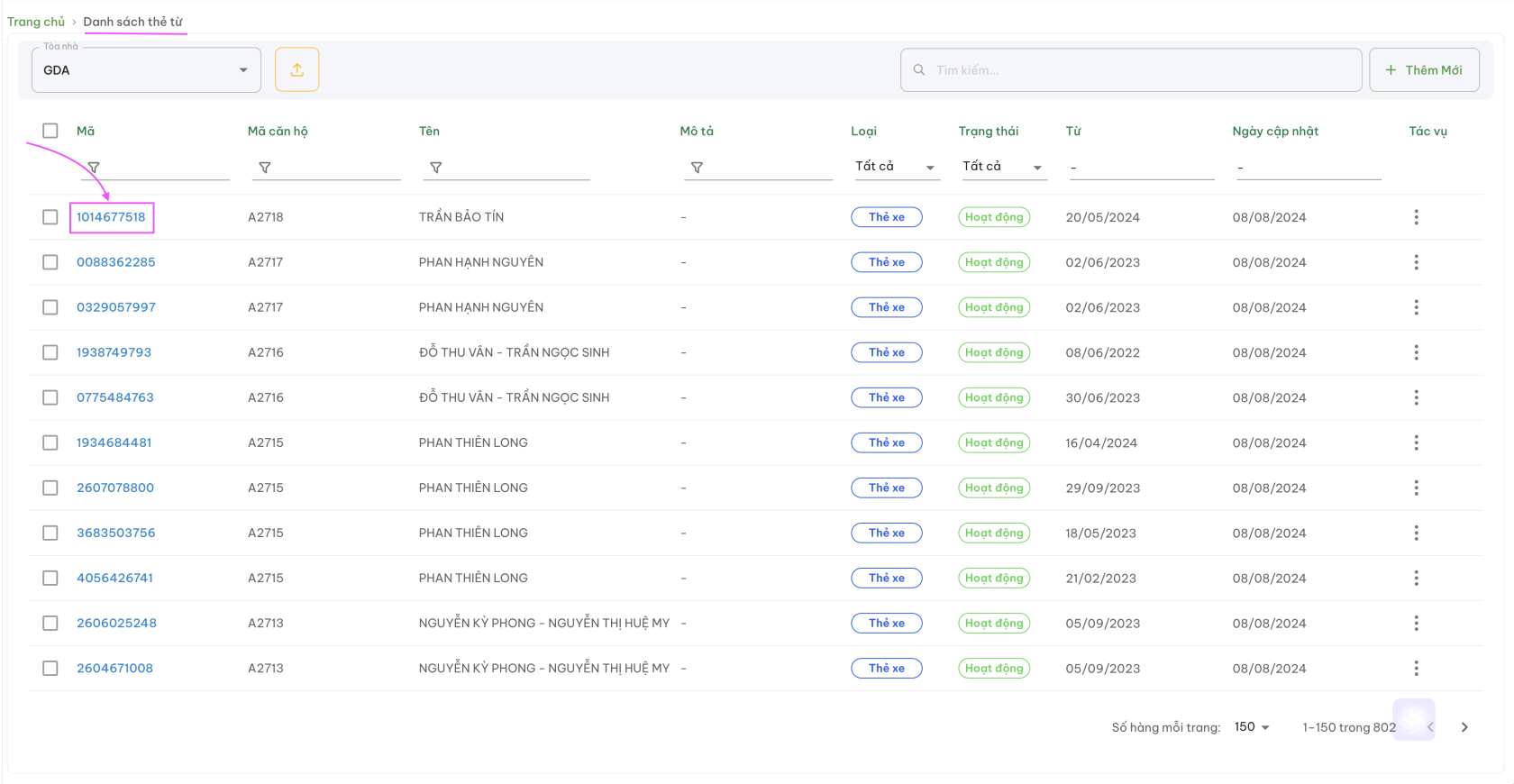The height and width of the screenshot is (784, 1514).
Task: Go to Trang chủ breadcrumb
Action: coord(36,22)
